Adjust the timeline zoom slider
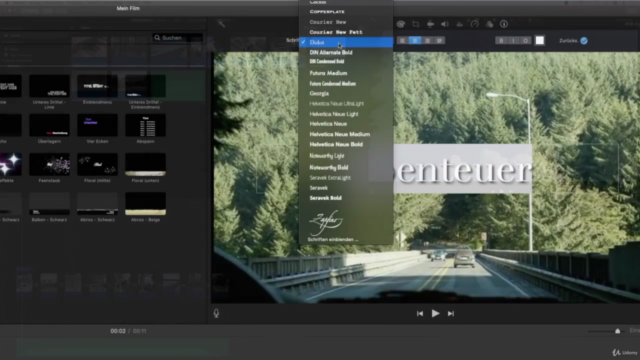This screenshot has height=360, width=640. [x=617, y=331]
